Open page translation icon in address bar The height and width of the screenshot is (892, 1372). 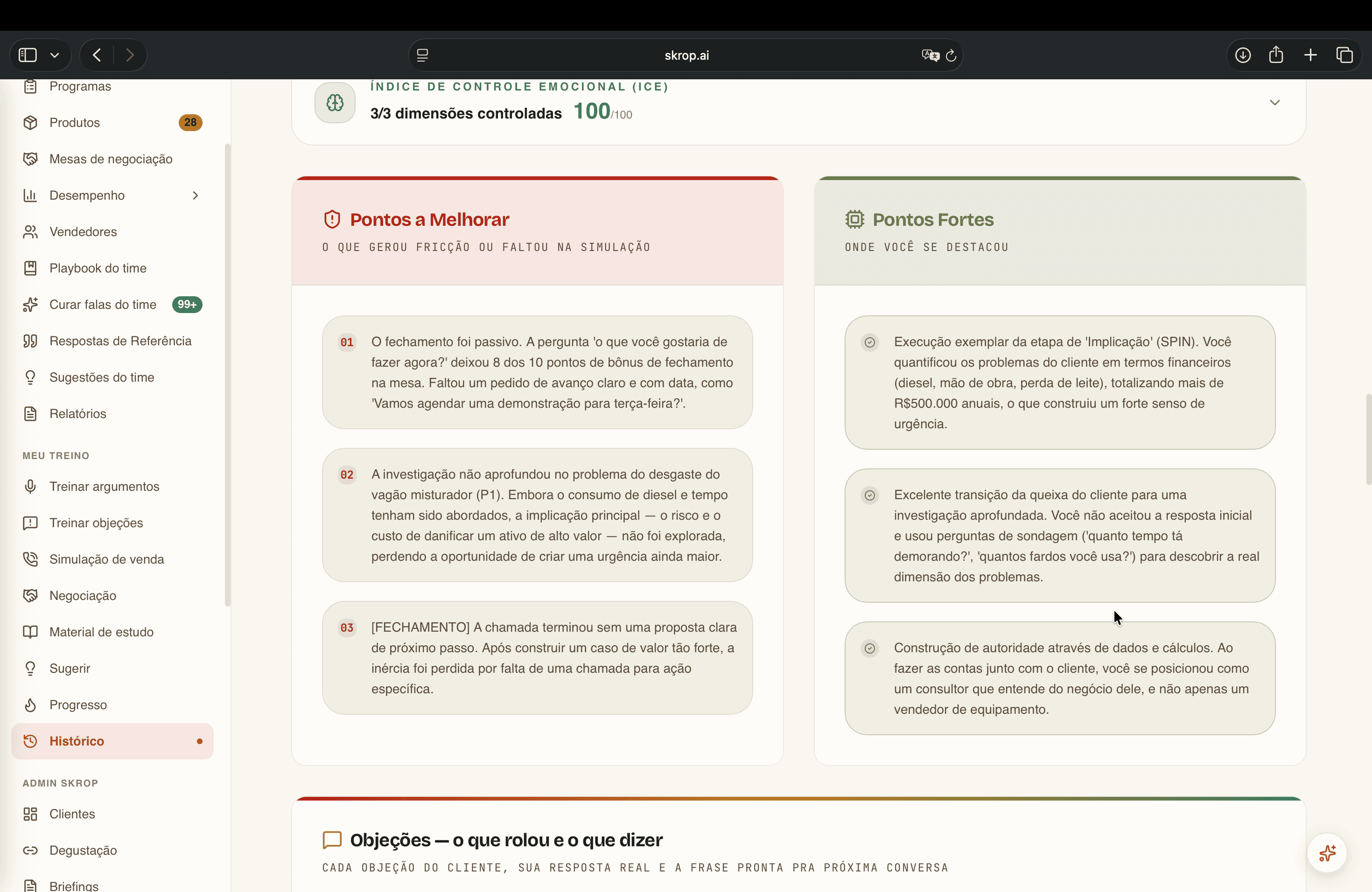point(930,56)
